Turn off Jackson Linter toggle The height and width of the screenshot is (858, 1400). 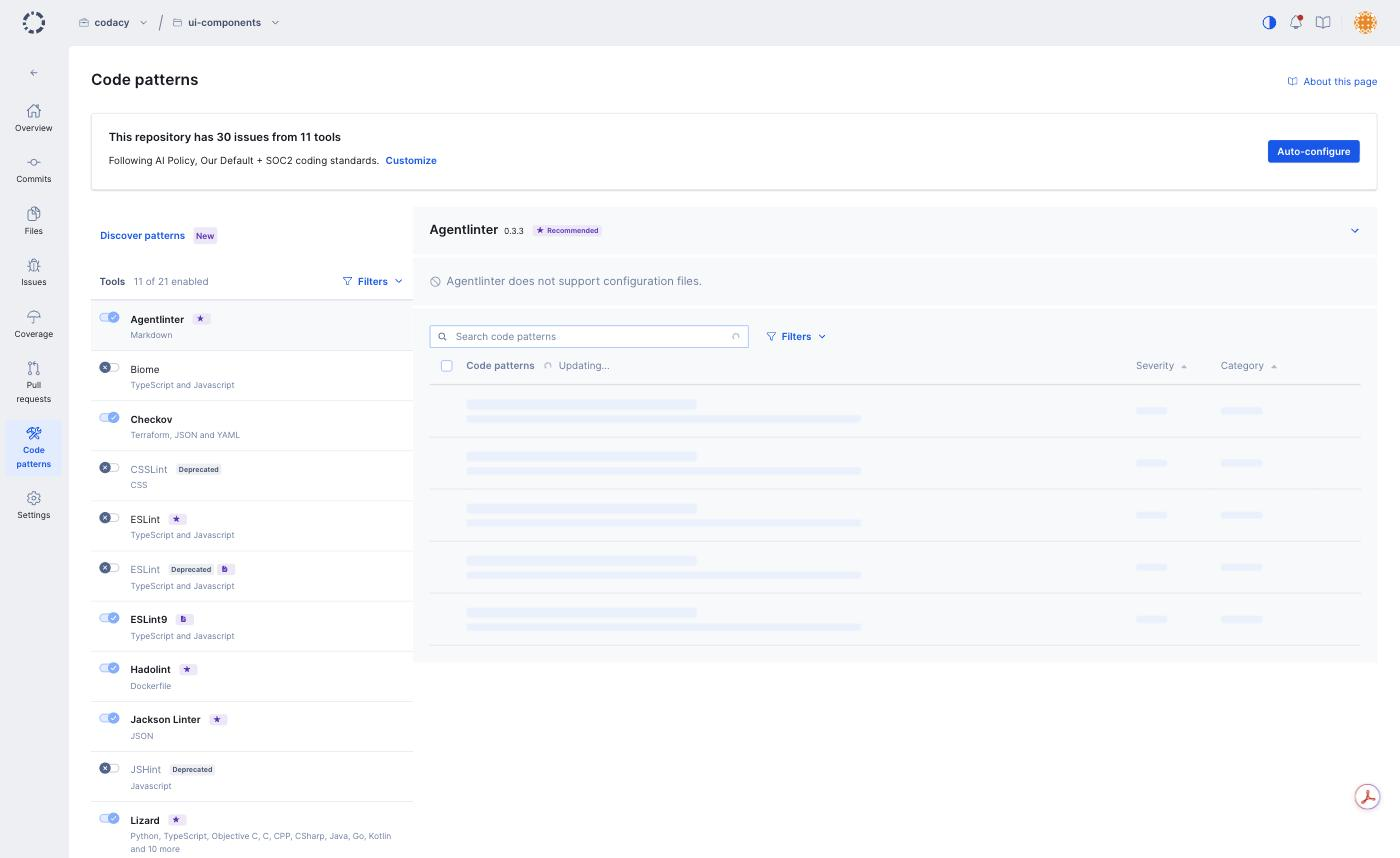pos(109,717)
